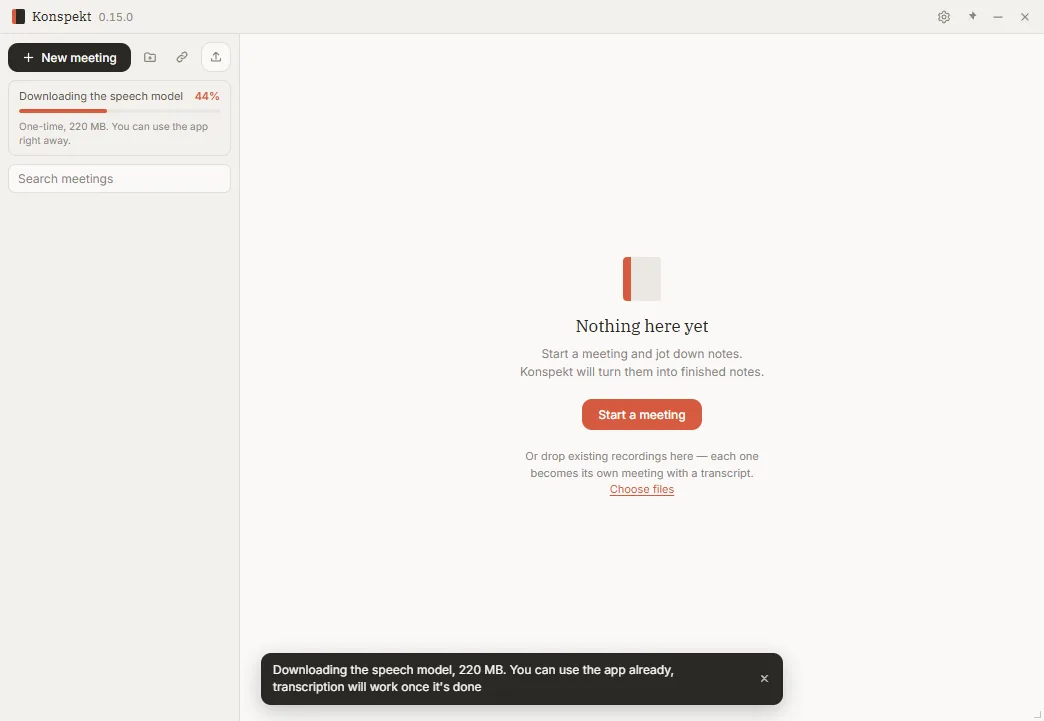Open settings via the gear icon
Screen dimensions: 1044x721
[x=943, y=17]
